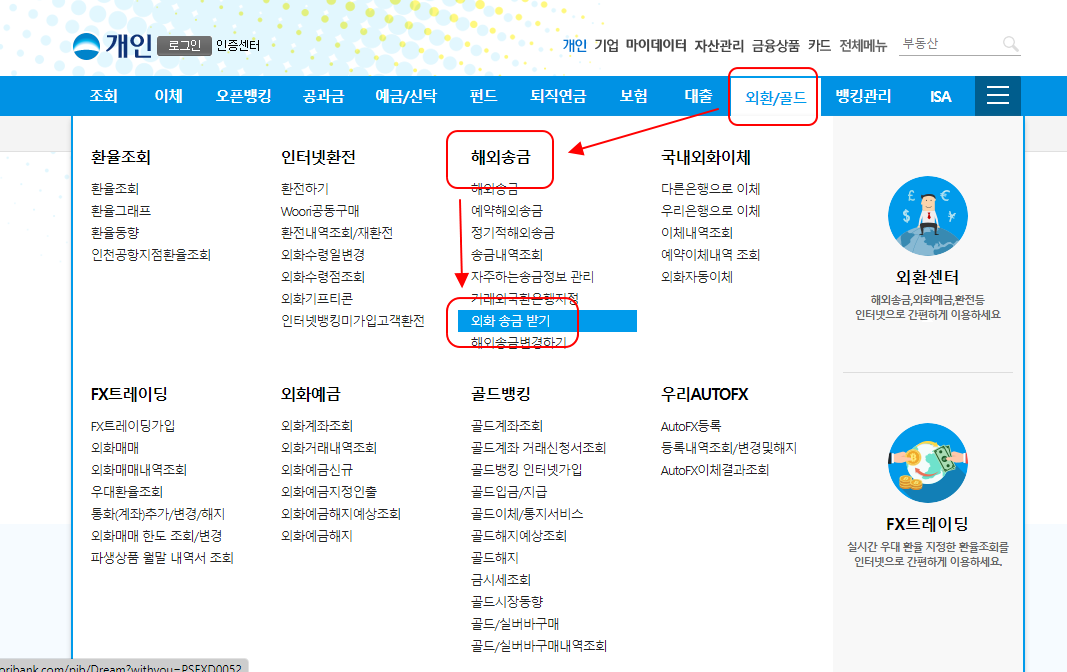The image size is (1067, 672).
Task: Open 인터넷뱅킹미가입고객환전 link
Action: [x=352, y=320]
